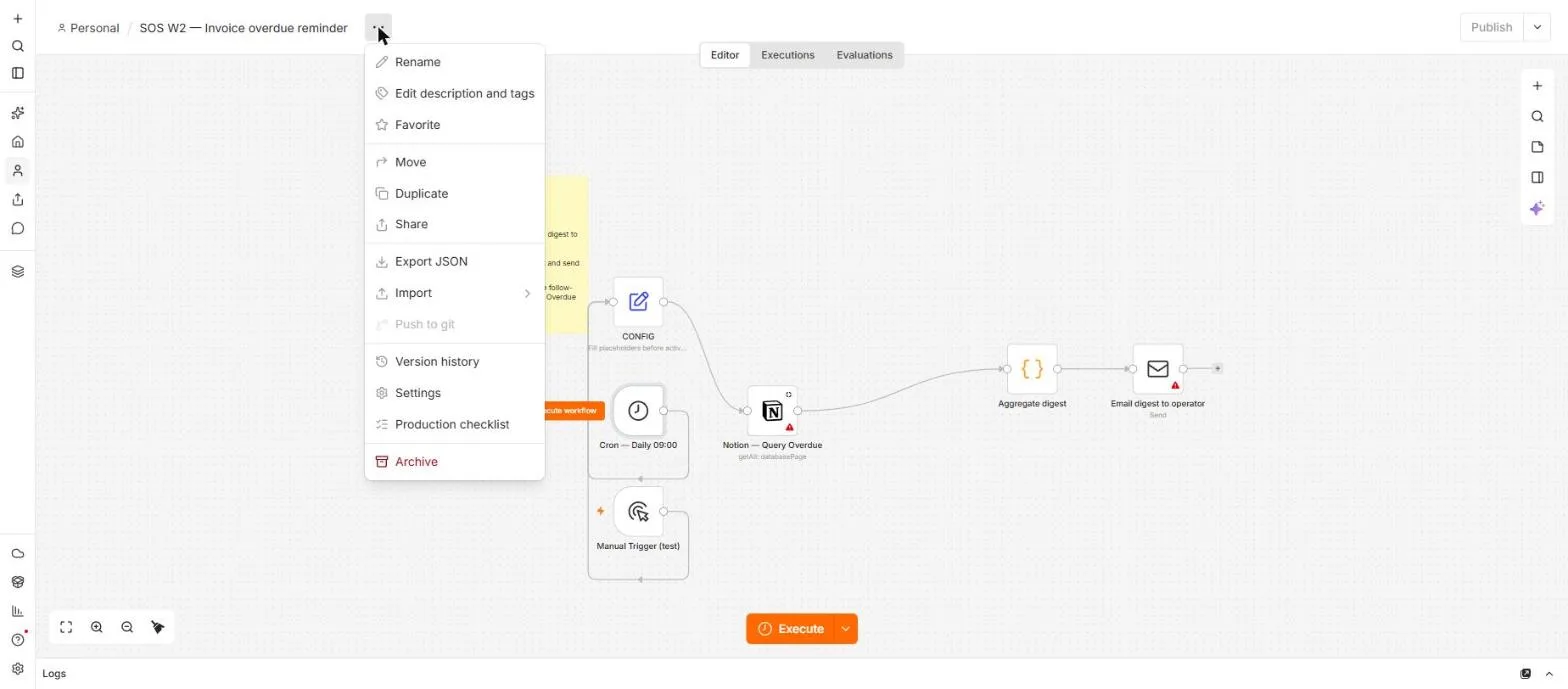Add a sticky note from the right toolbar
Screen dimensions: 1568x689
tap(1537, 147)
